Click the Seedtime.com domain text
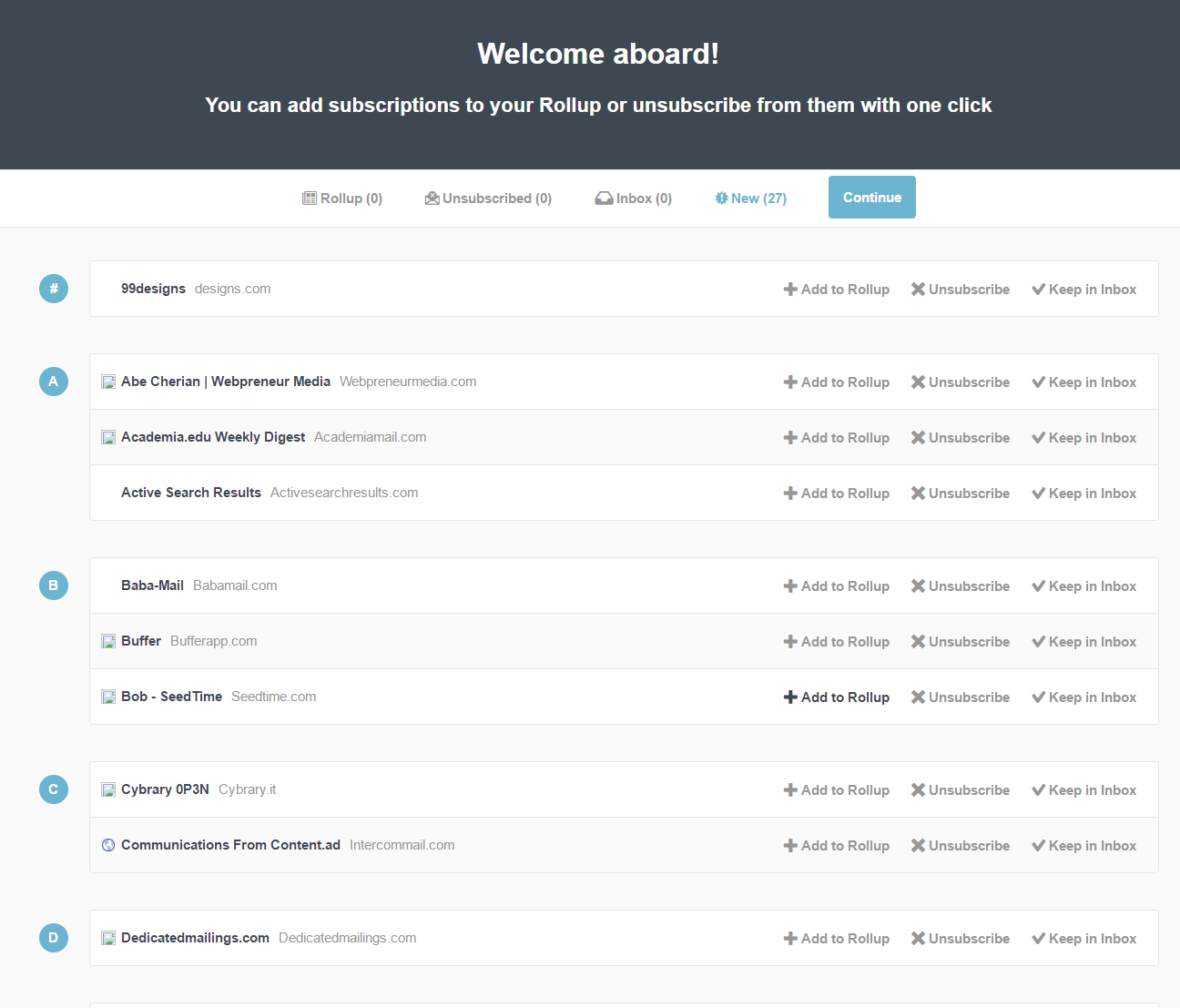The width and height of the screenshot is (1180, 1008). point(274,697)
